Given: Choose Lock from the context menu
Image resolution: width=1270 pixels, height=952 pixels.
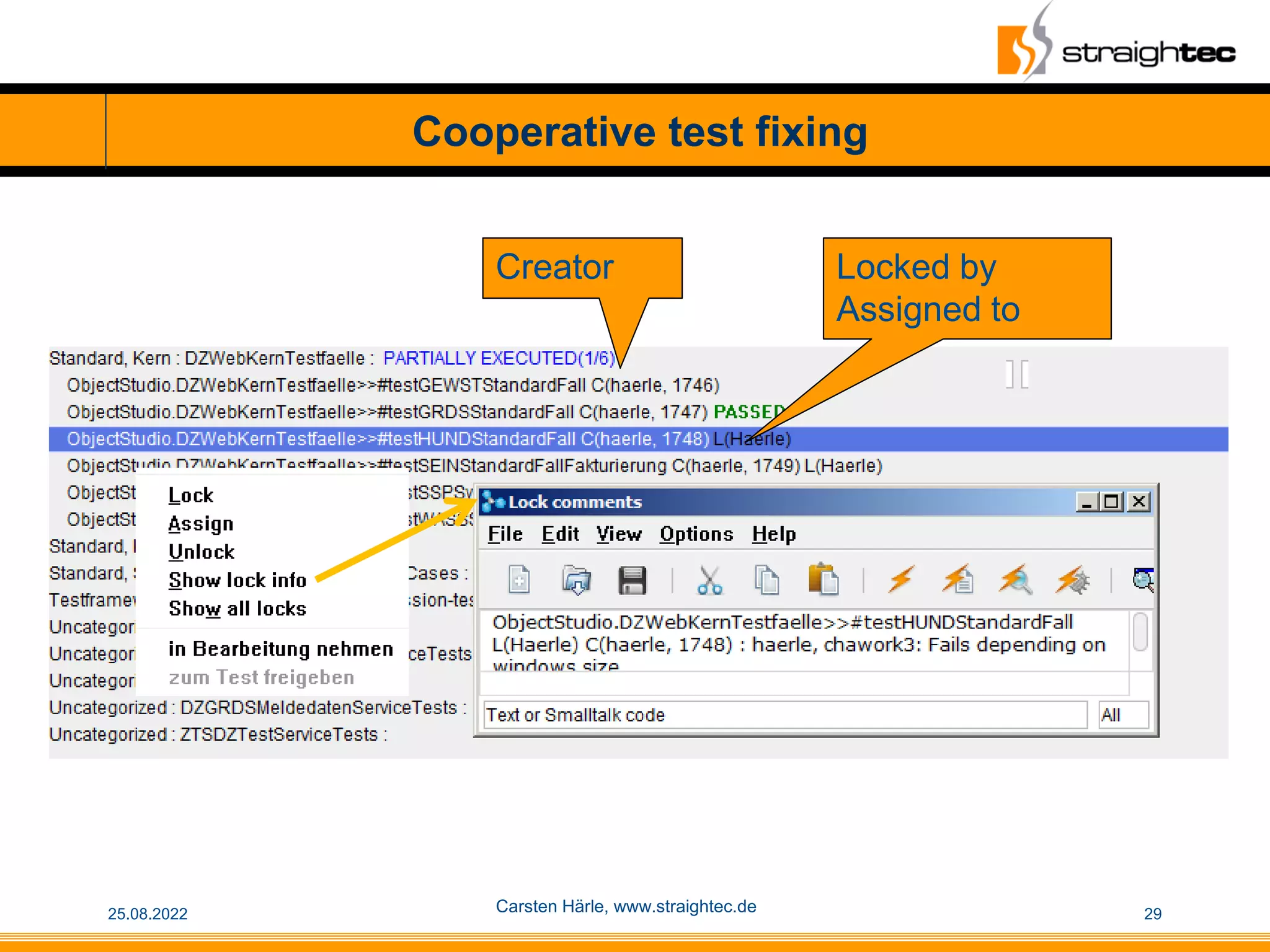Looking at the screenshot, I should tap(191, 495).
